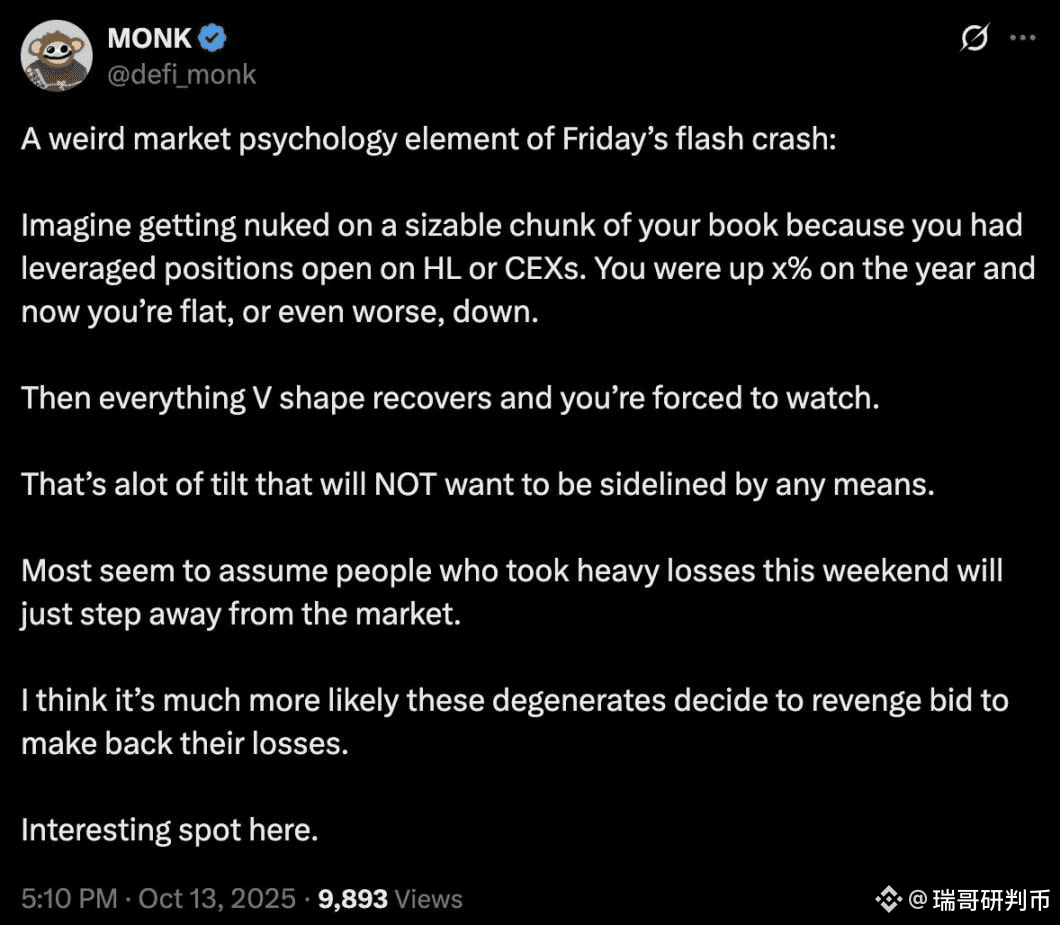Viewport: 1060px width, 925px height.
Task: Click the Oct 13, 2025 date
Action: click(x=217, y=898)
